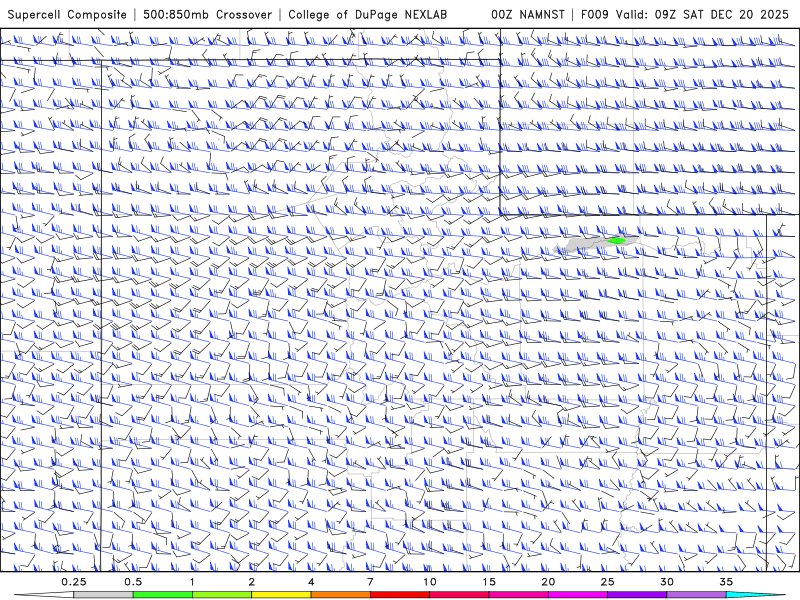Select the magenta segment between 20 and 25
This screenshot has height=600, width=800.
[x=578, y=595]
